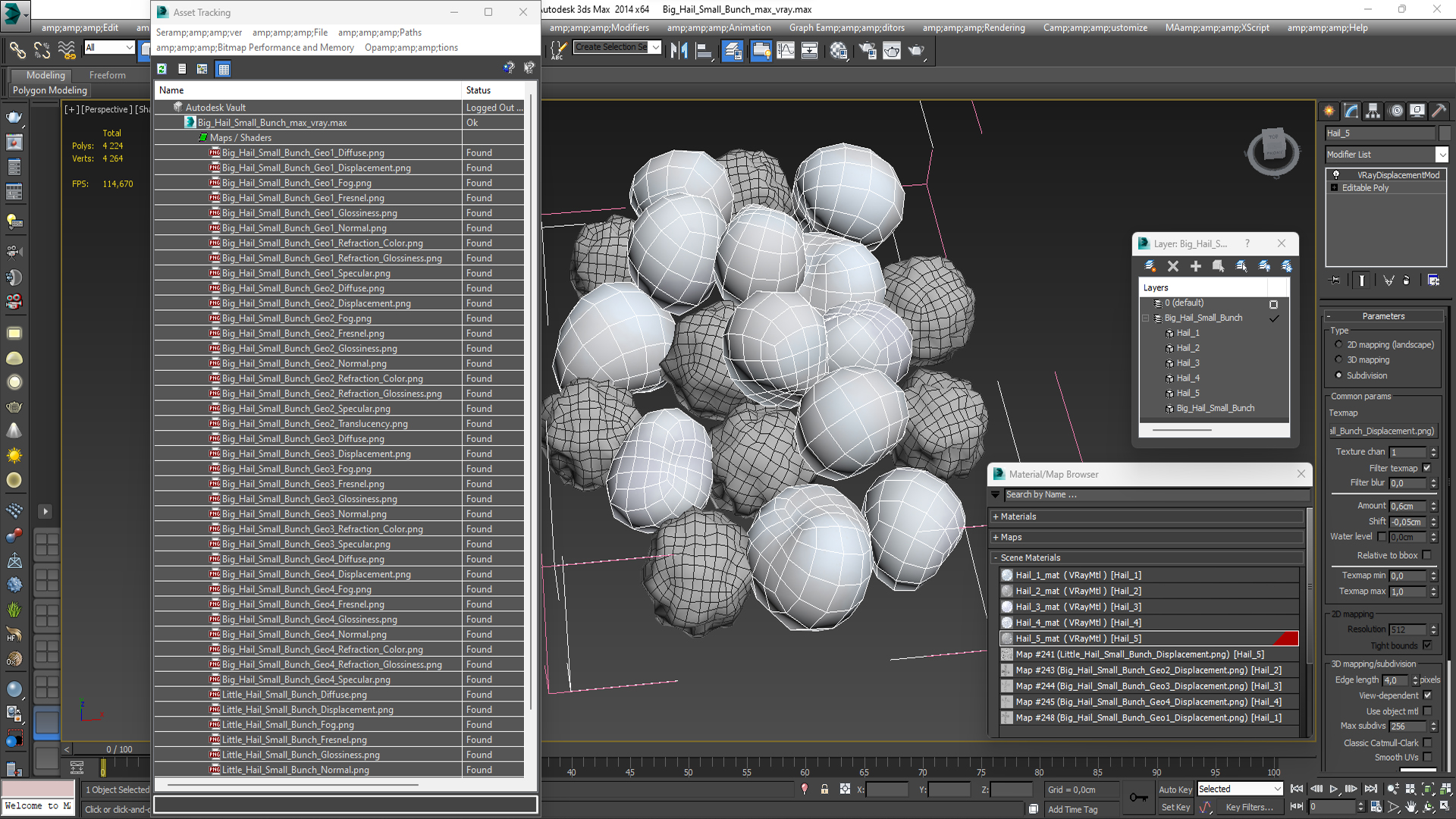This screenshot has height=819, width=1456.
Task: Switch Asset Tracking to table view
Action: pyautogui.click(x=223, y=69)
